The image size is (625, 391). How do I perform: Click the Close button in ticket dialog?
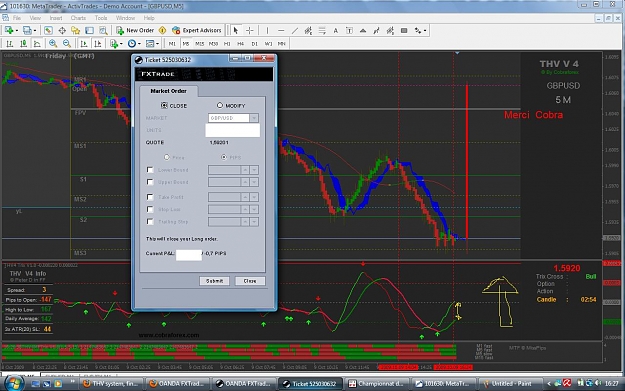[x=250, y=281]
